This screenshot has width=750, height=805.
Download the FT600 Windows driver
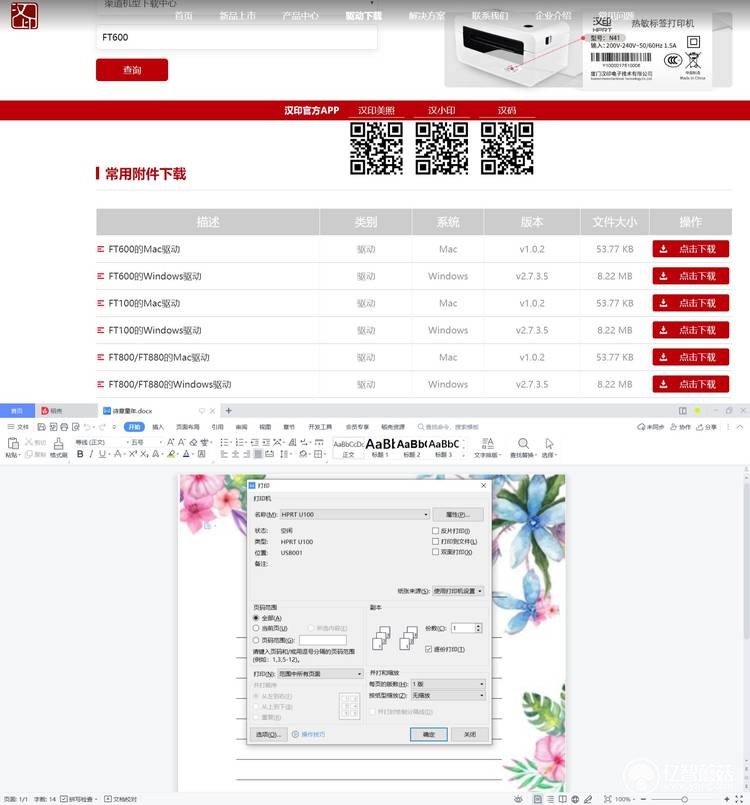(690, 276)
